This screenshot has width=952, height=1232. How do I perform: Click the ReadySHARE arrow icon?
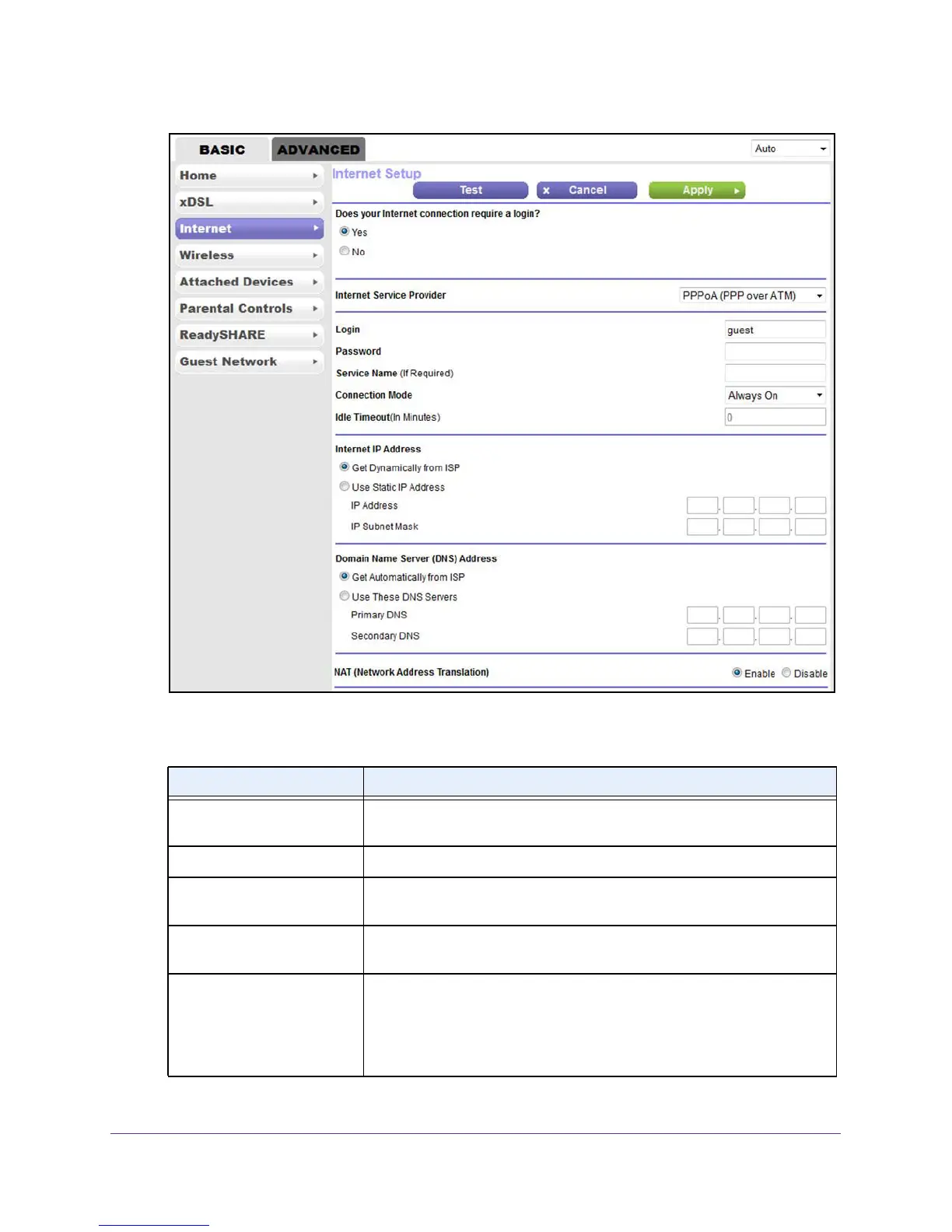(315, 335)
